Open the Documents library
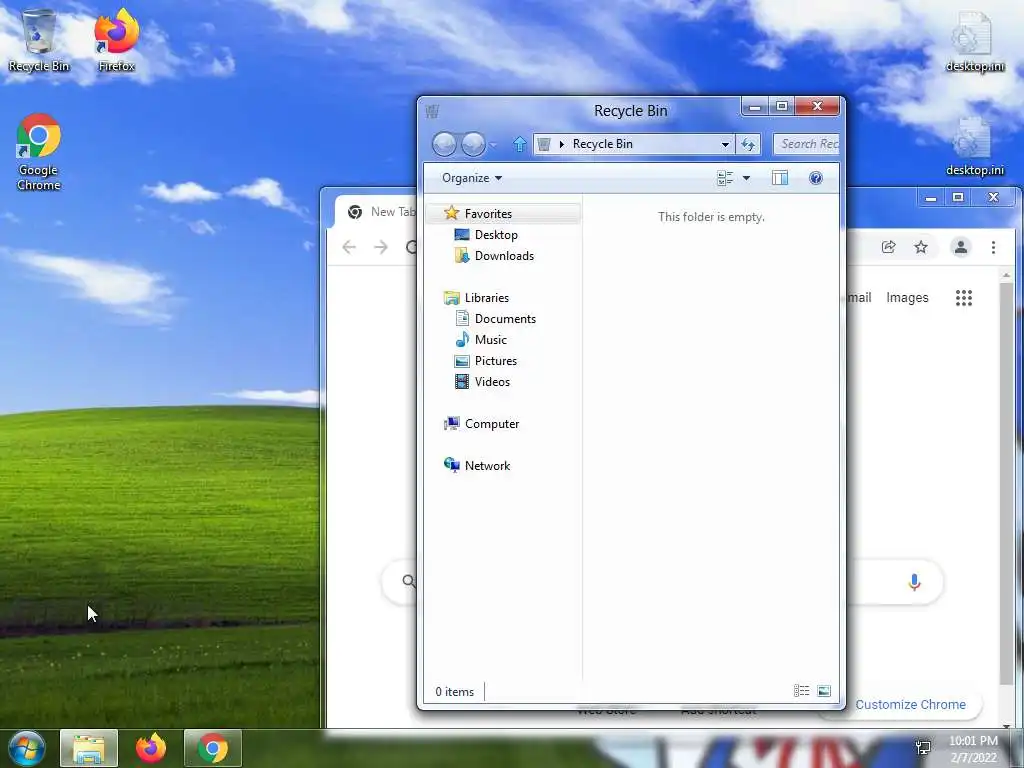The height and width of the screenshot is (768, 1024). [505, 319]
